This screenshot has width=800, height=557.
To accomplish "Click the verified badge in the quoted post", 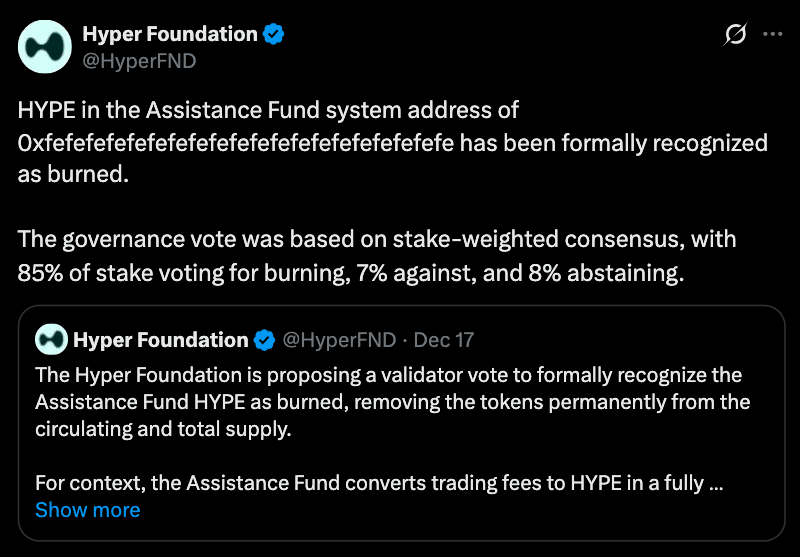I will pyautogui.click(x=264, y=340).
